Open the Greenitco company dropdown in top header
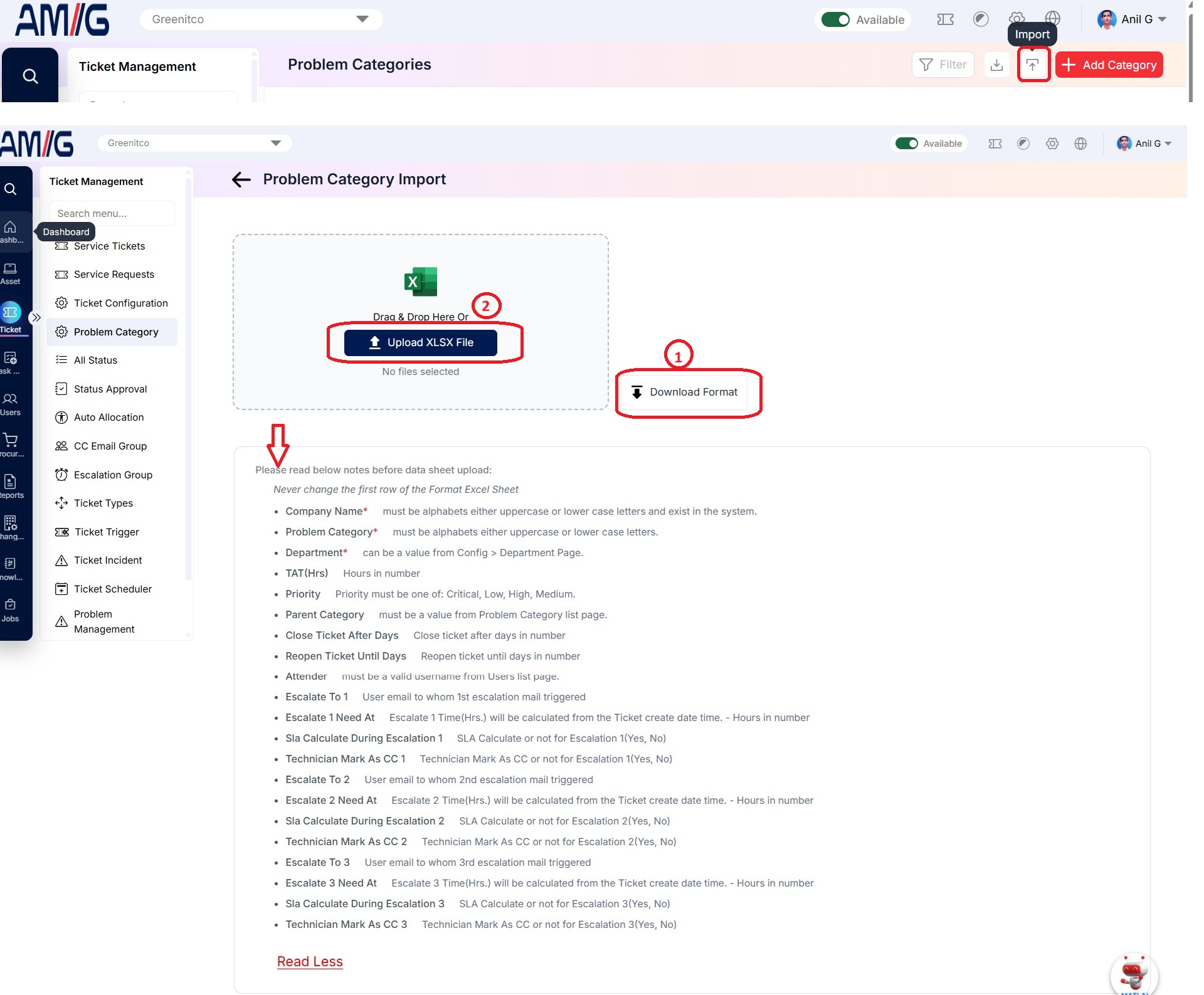 click(261, 19)
